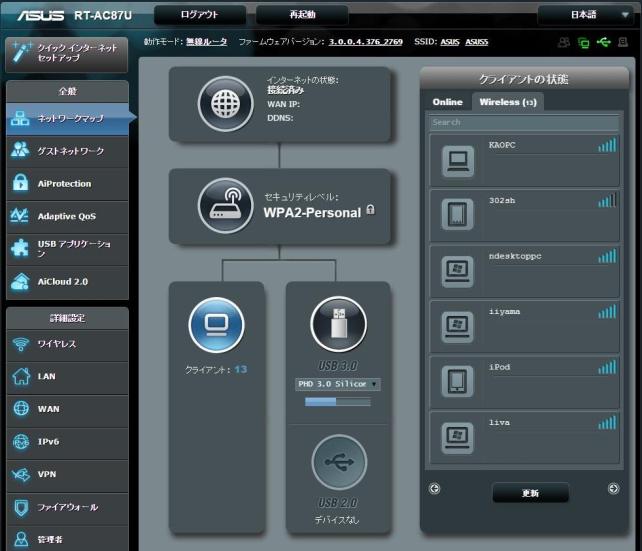The image size is (642, 551).
Task: Click the wireless router icon in the network map
Action: (x=226, y=205)
